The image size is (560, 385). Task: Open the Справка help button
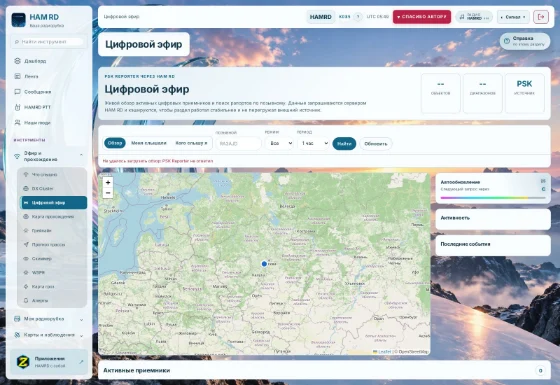(x=525, y=41)
